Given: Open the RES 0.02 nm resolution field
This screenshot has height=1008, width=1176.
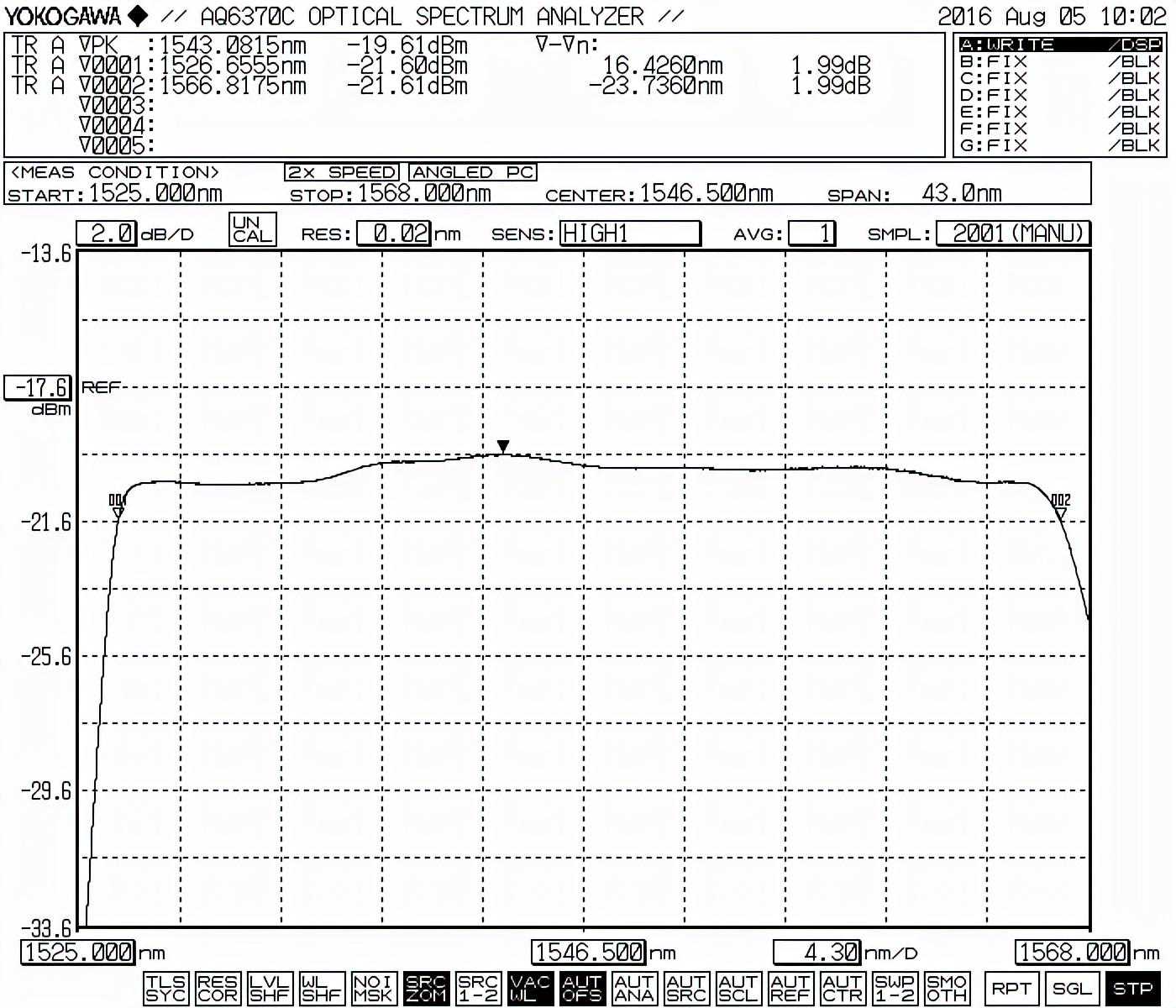Looking at the screenshot, I should click(x=393, y=234).
